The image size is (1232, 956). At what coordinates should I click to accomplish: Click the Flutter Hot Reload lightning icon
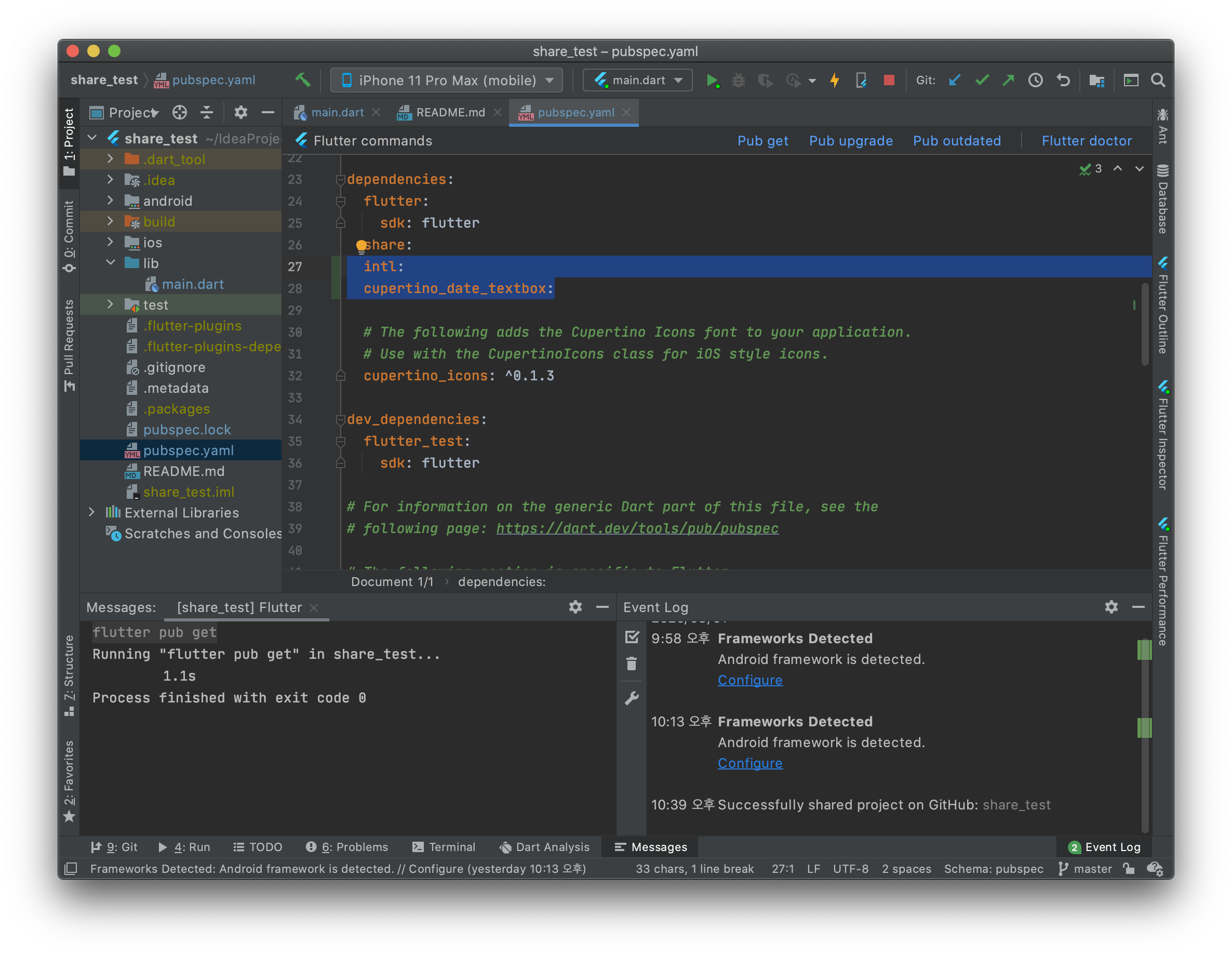point(834,80)
